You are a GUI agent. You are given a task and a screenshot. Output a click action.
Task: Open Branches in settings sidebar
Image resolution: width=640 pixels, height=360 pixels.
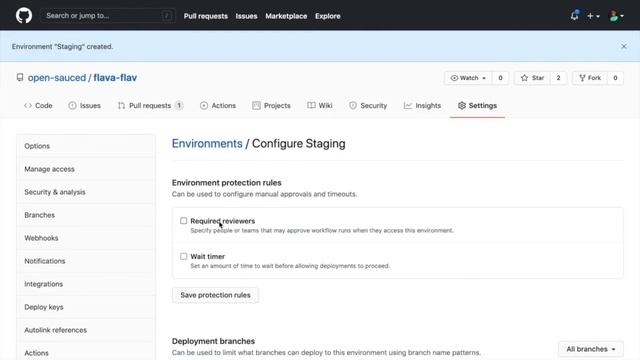[86, 215]
